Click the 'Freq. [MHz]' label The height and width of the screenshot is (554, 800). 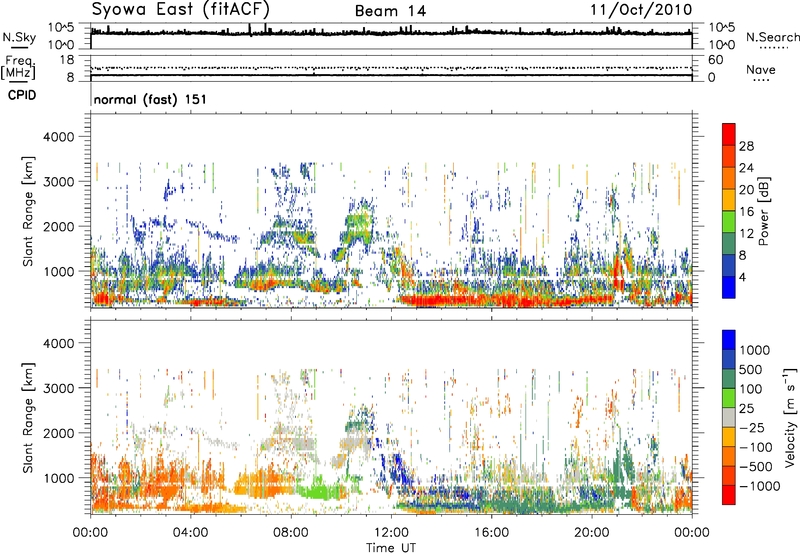click(x=18, y=68)
